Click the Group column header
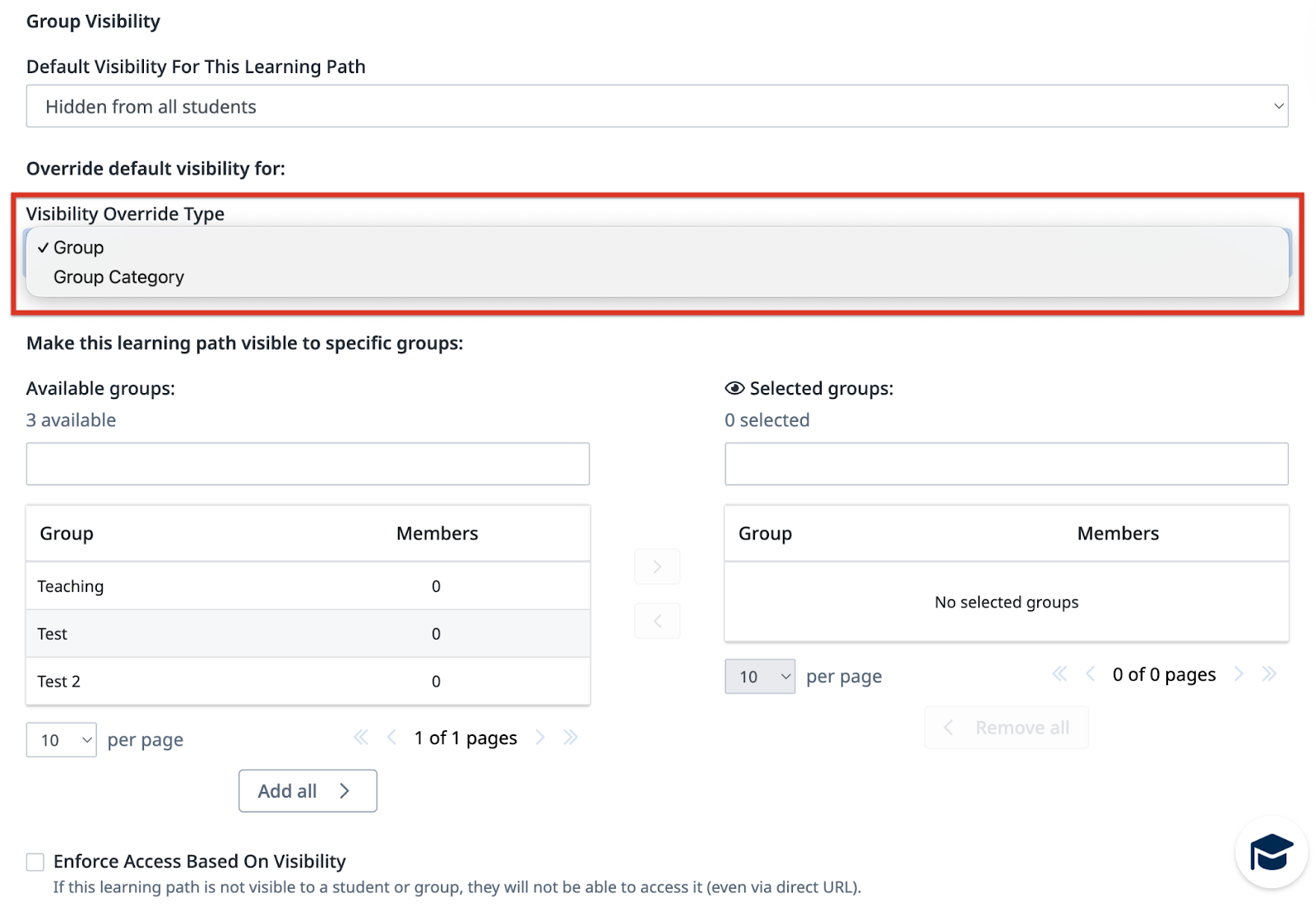 coord(66,533)
